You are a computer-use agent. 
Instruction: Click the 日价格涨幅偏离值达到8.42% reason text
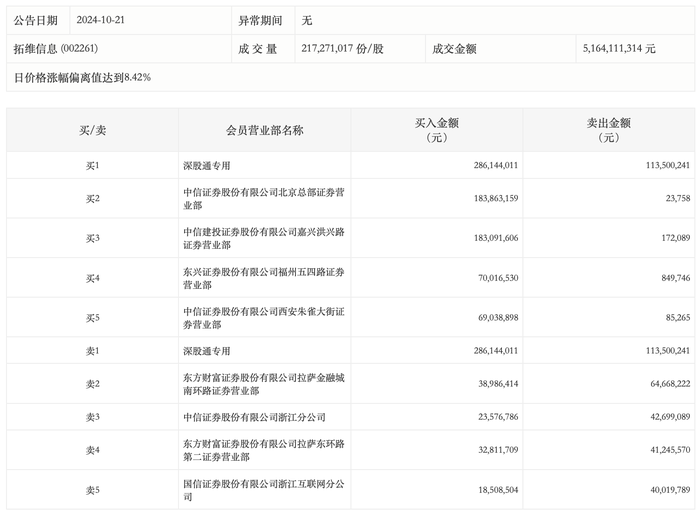tap(82, 78)
